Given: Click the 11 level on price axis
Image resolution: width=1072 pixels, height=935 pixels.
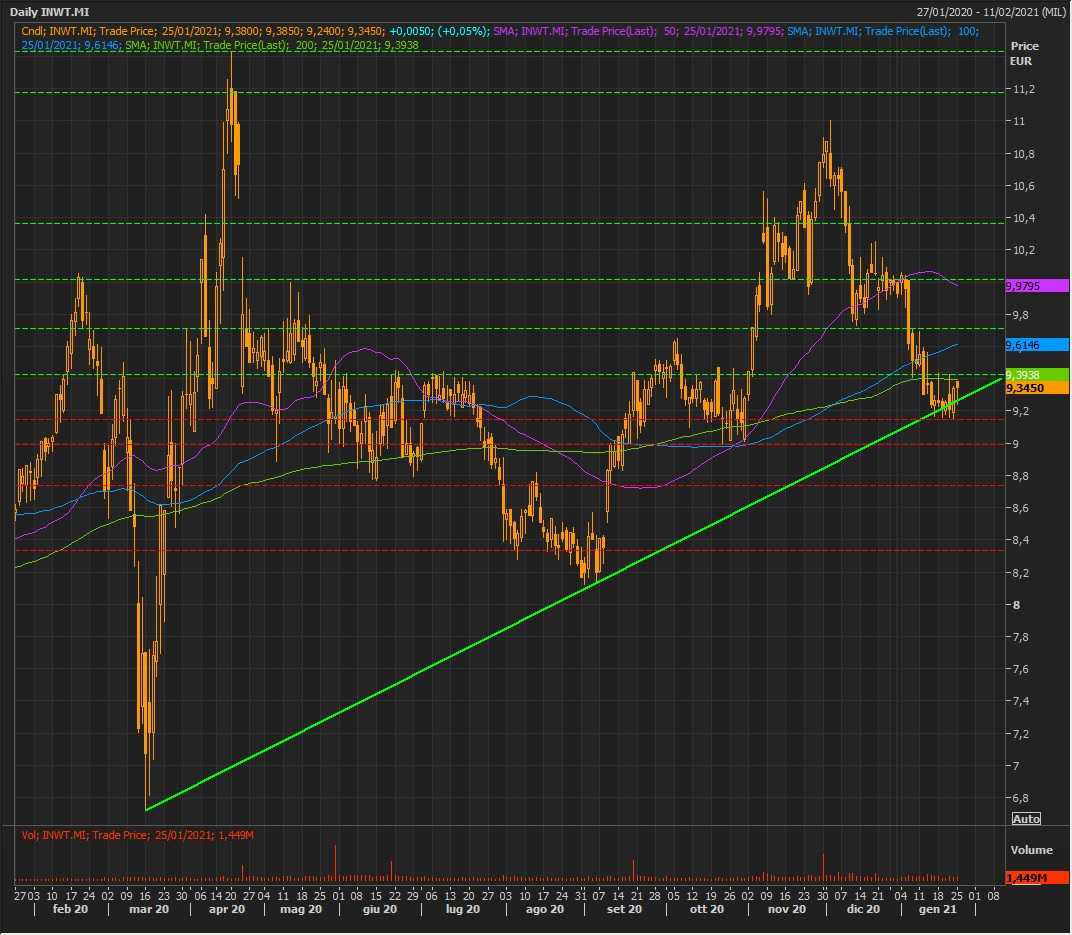Looking at the screenshot, I should (x=1019, y=121).
